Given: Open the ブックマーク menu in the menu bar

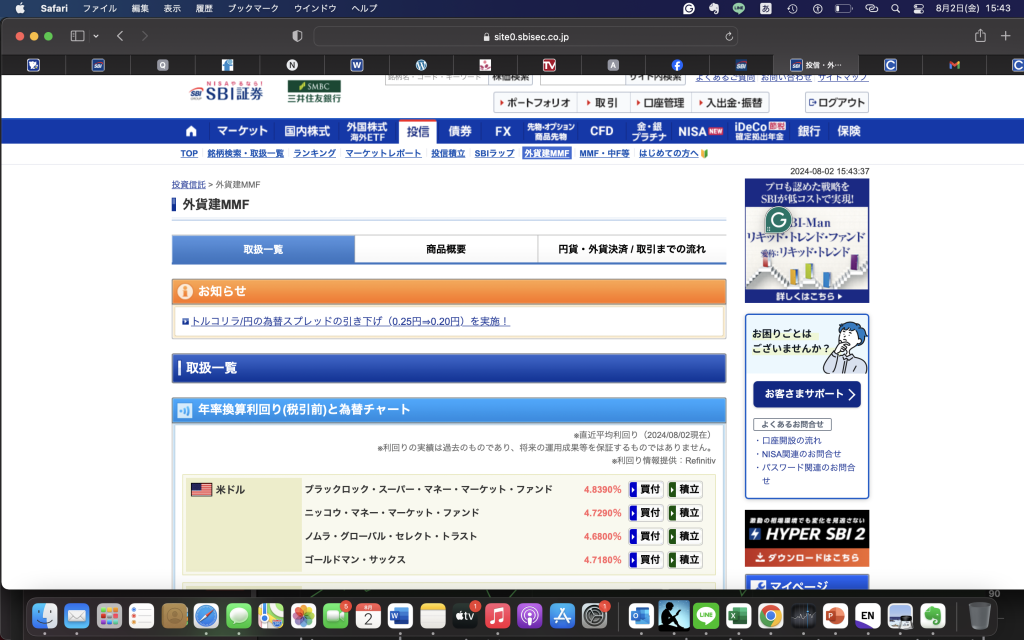Looking at the screenshot, I should point(249,8).
